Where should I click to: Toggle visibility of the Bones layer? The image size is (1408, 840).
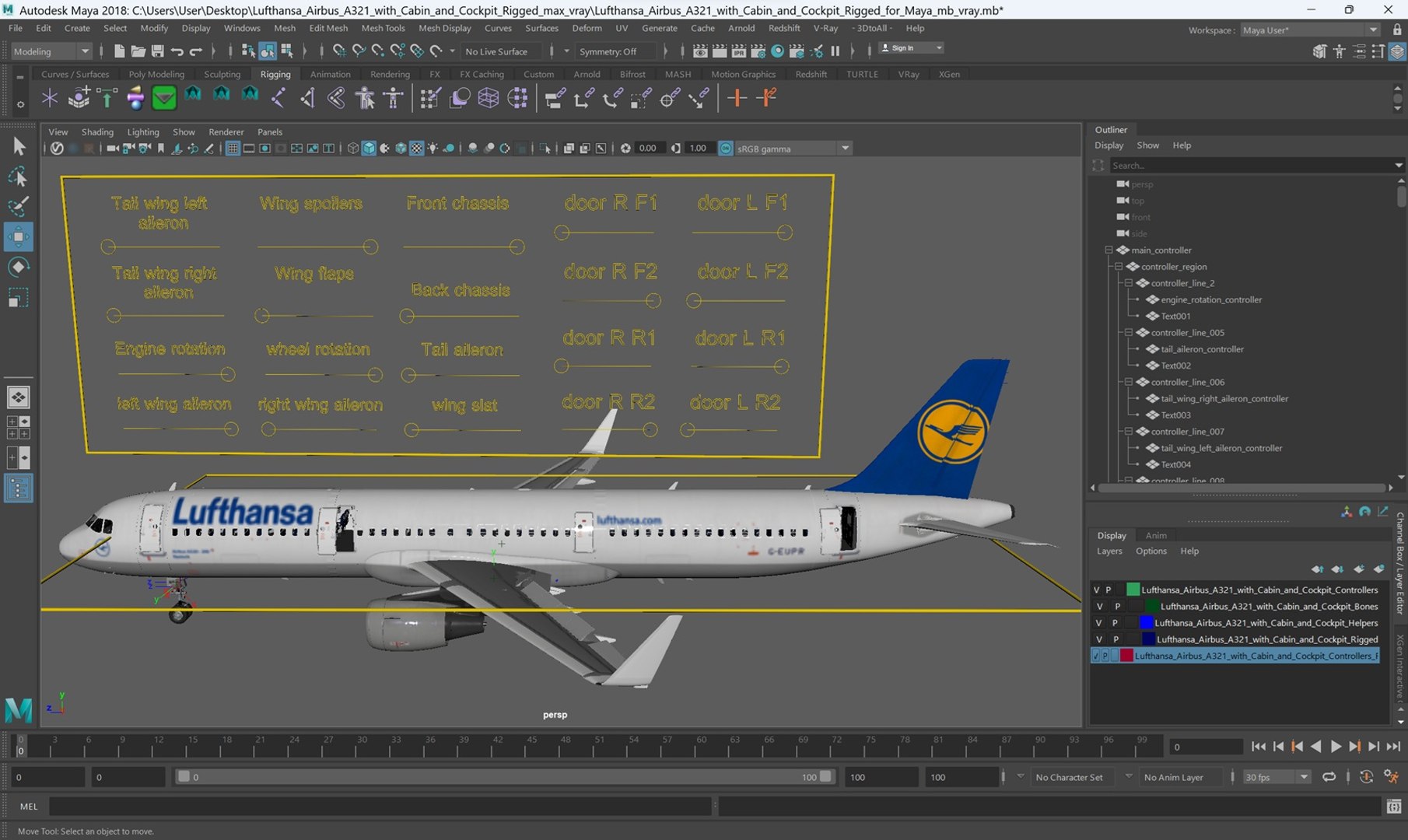(1099, 606)
